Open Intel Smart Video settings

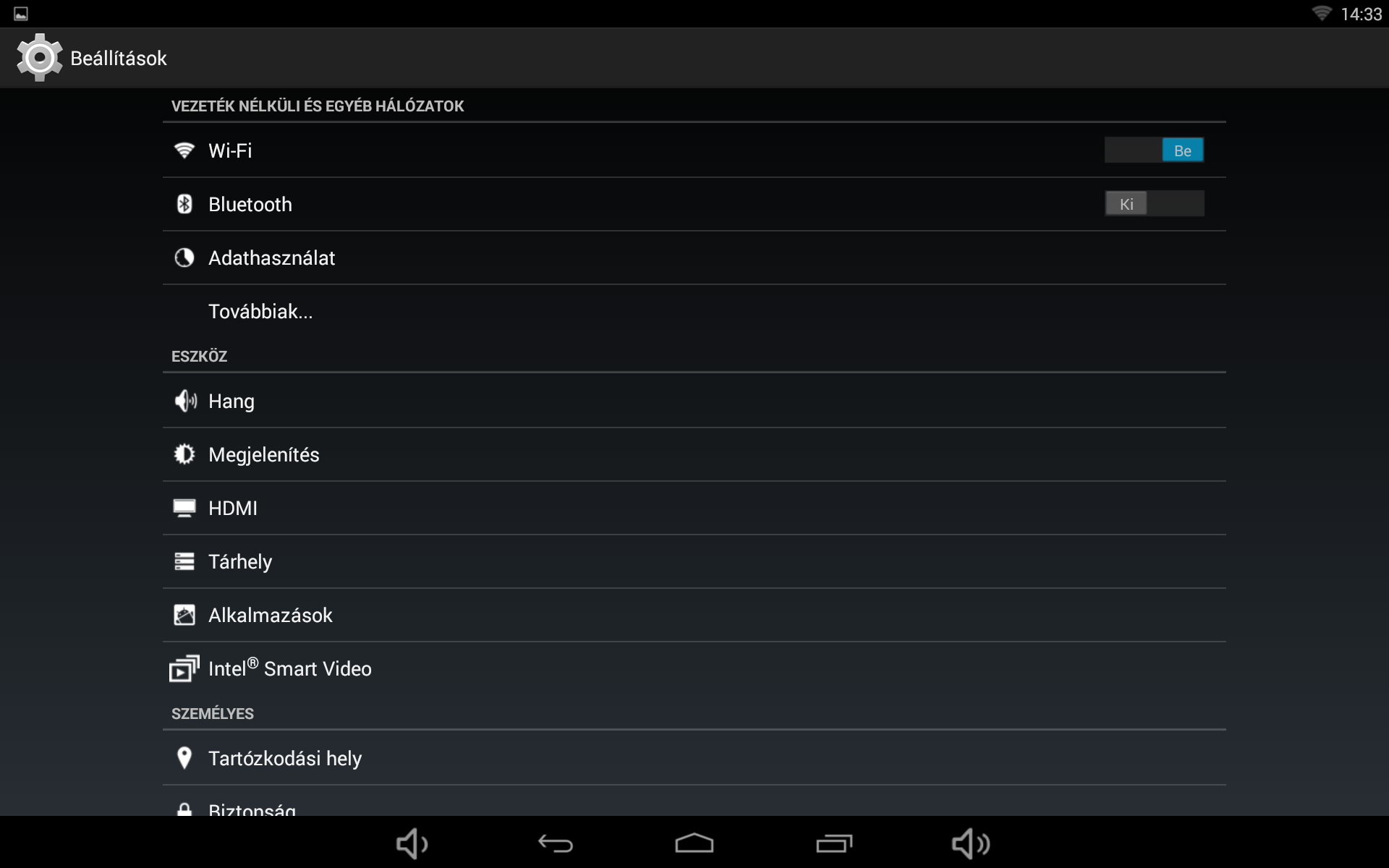click(x=694, y=668)
